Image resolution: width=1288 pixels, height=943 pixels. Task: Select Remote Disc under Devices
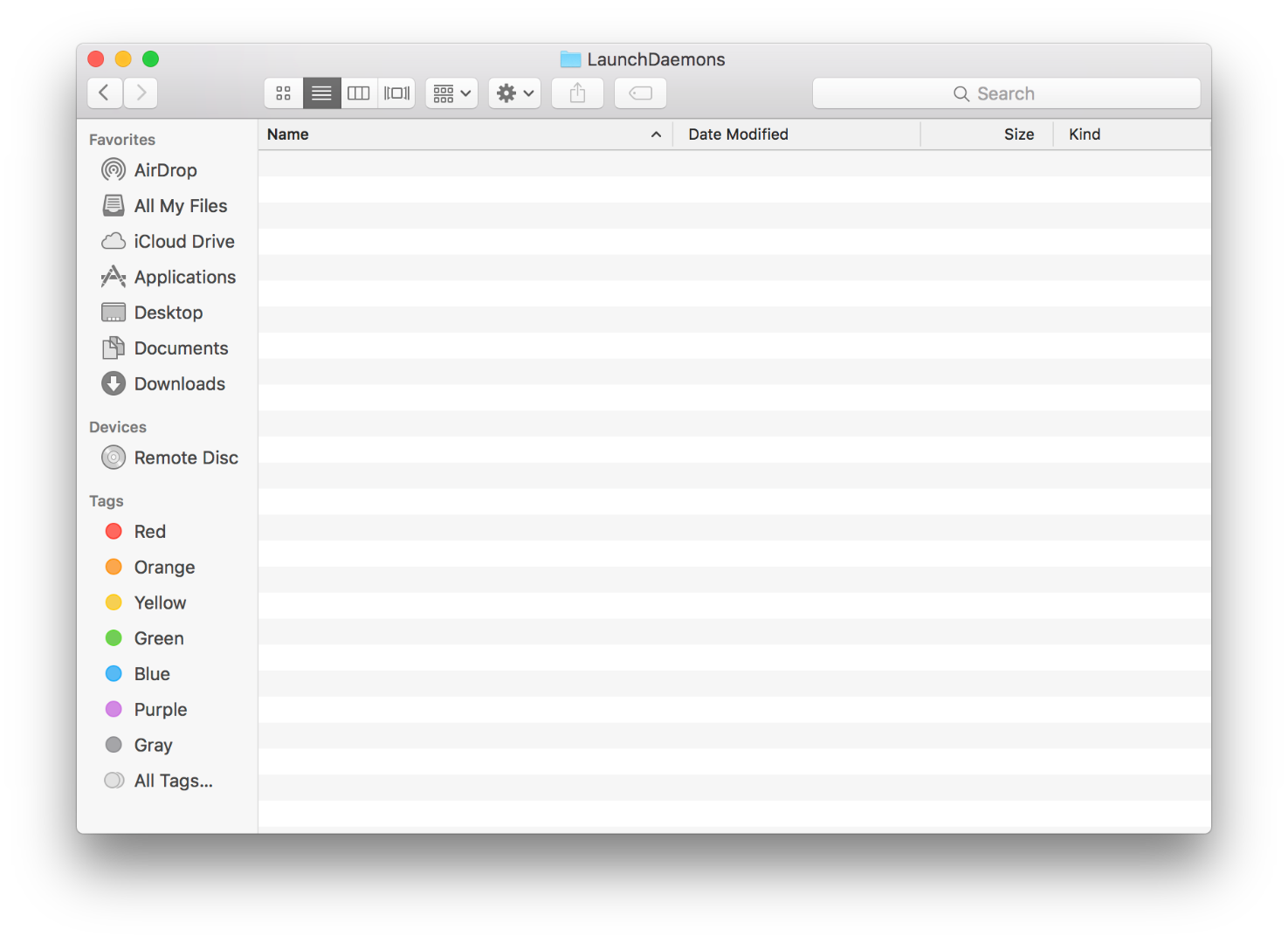click(186, 458)
